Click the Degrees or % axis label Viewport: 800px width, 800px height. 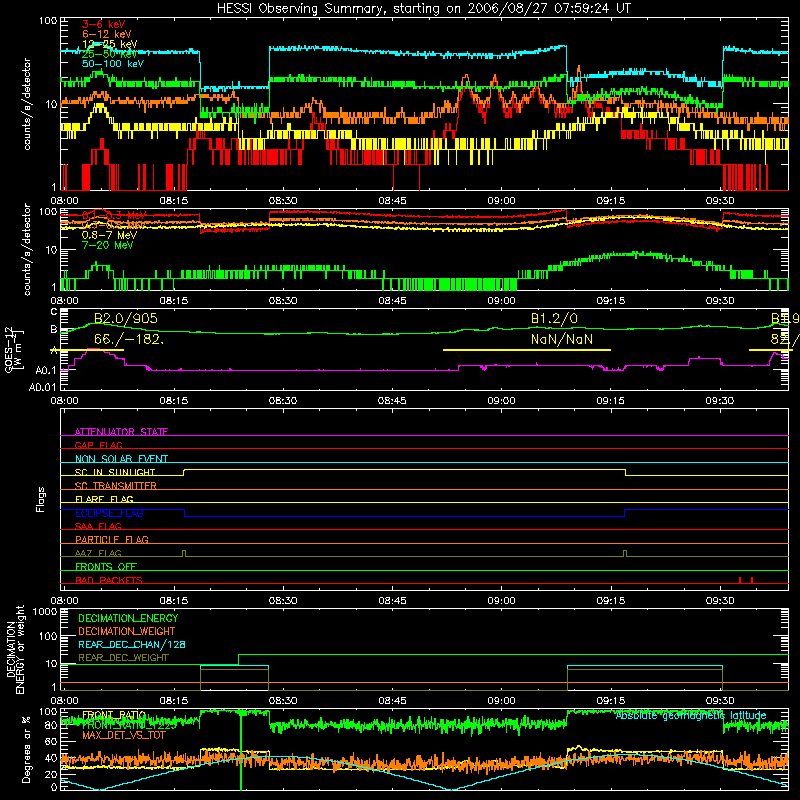click(x=26, y=749)
